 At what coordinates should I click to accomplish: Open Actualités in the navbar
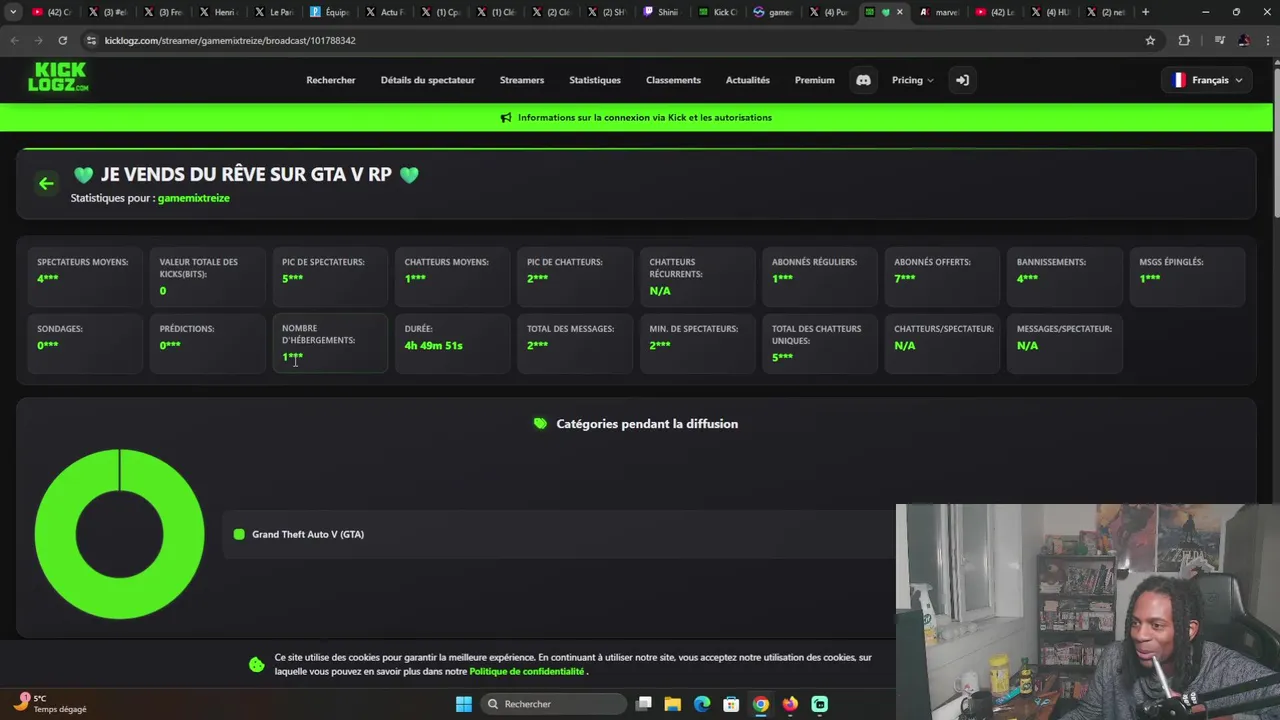748,80
